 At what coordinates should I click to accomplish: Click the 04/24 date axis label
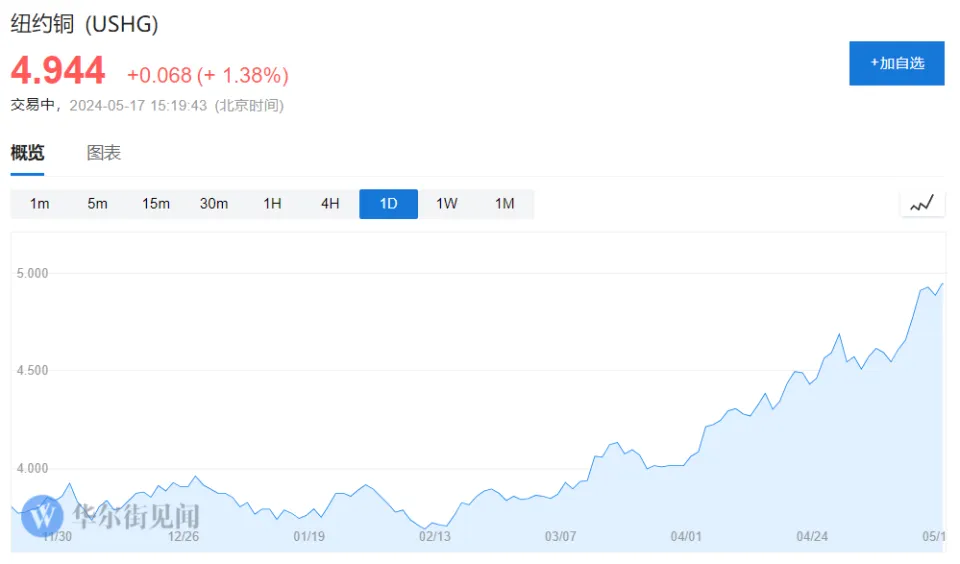[x=812, y=536]
